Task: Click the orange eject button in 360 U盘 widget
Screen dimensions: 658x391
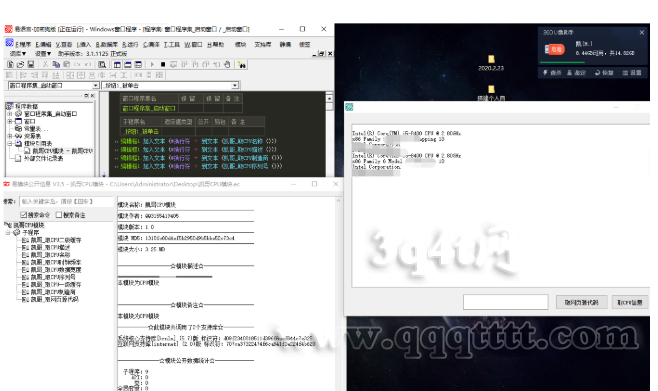Action: pyautogui.click(x=554, y=49)
